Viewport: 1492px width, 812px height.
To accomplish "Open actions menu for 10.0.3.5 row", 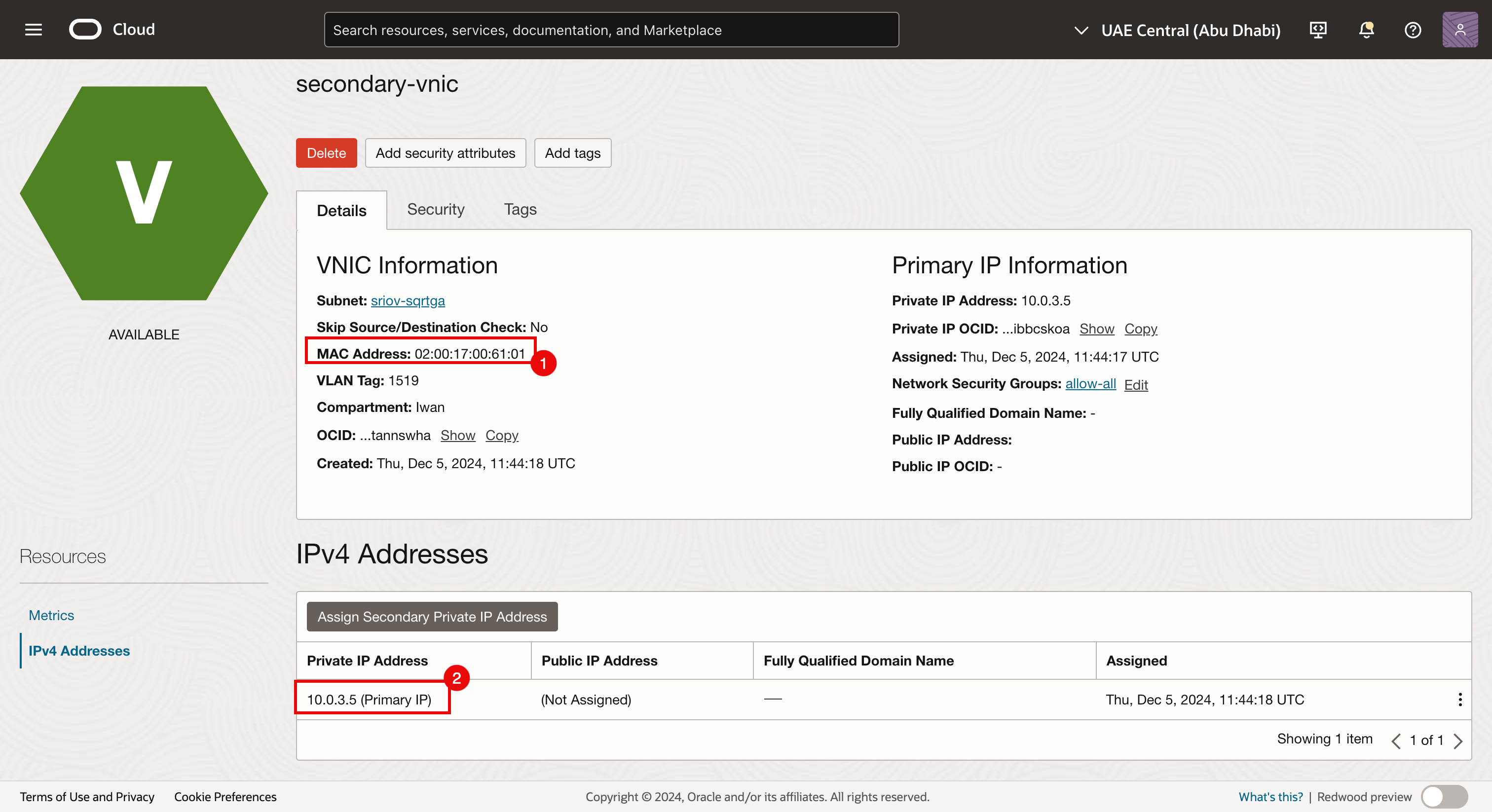I will (x=1459, y=700).
